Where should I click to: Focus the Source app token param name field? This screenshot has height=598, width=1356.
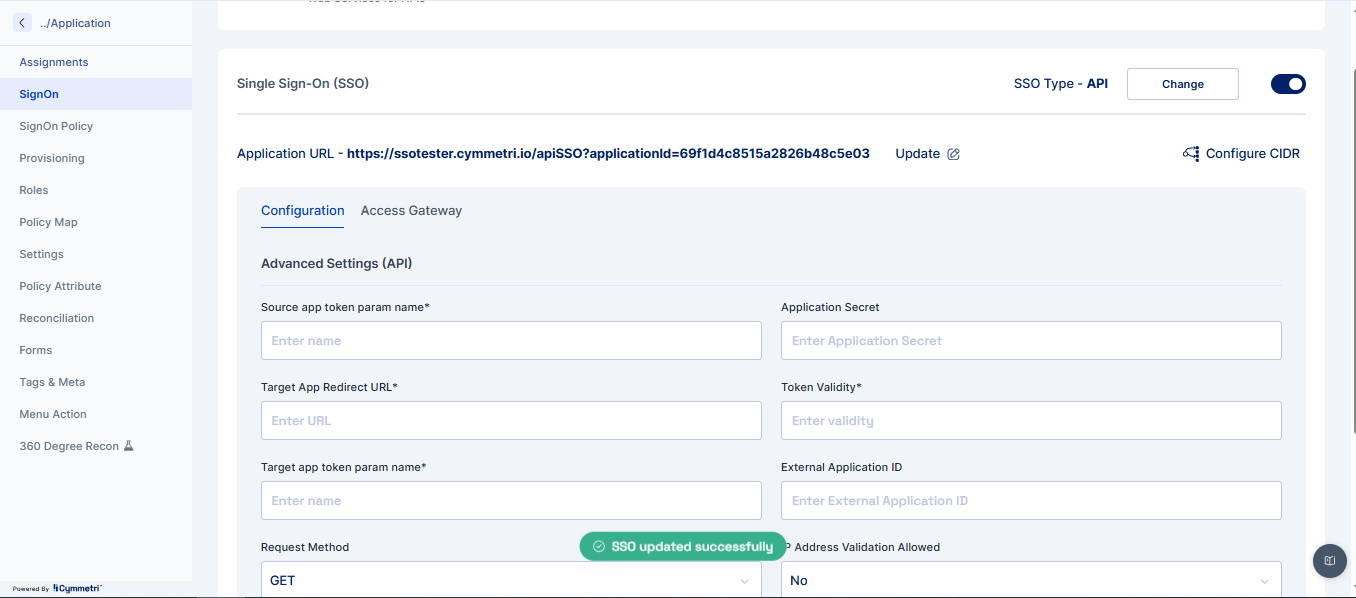tap(511, 340)
